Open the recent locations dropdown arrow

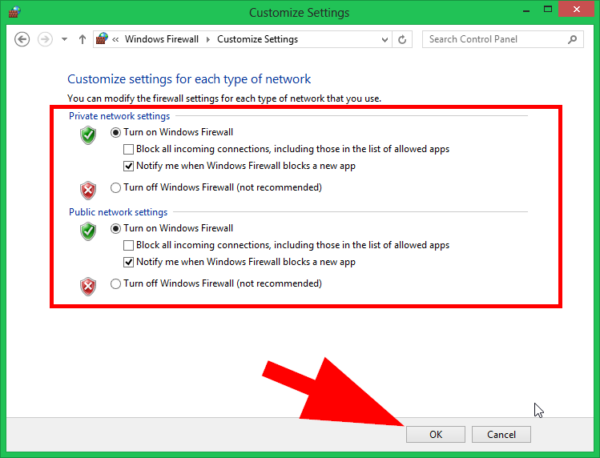point(65,40)
